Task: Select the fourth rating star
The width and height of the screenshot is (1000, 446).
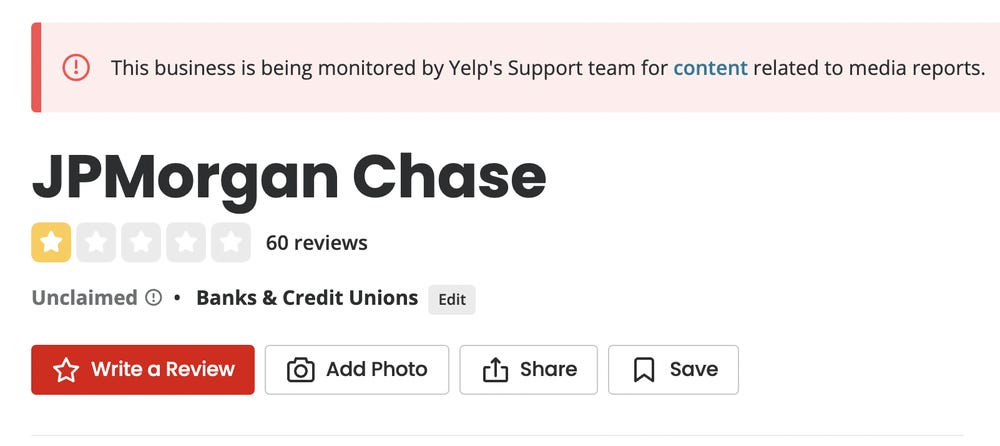Action: point(186,242)
